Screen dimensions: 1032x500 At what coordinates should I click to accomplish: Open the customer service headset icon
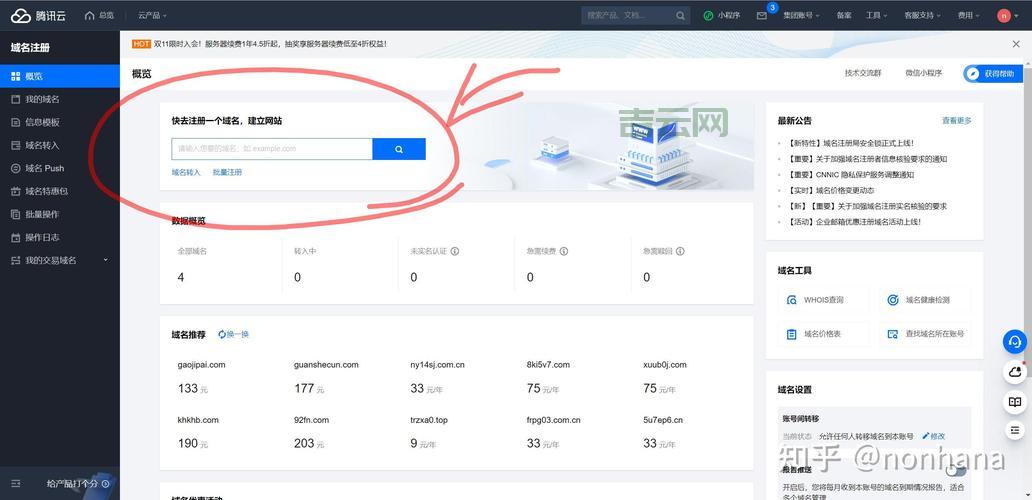(1015, 341)
